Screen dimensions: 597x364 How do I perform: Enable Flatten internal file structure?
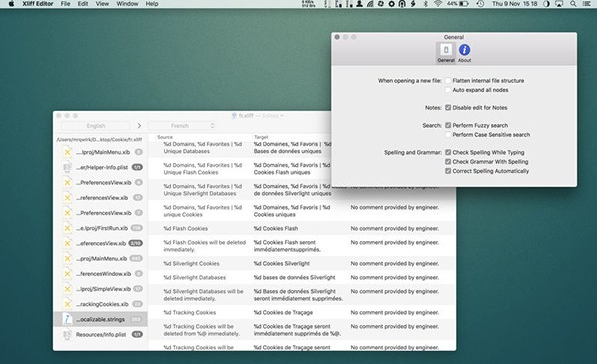(448, 81)
